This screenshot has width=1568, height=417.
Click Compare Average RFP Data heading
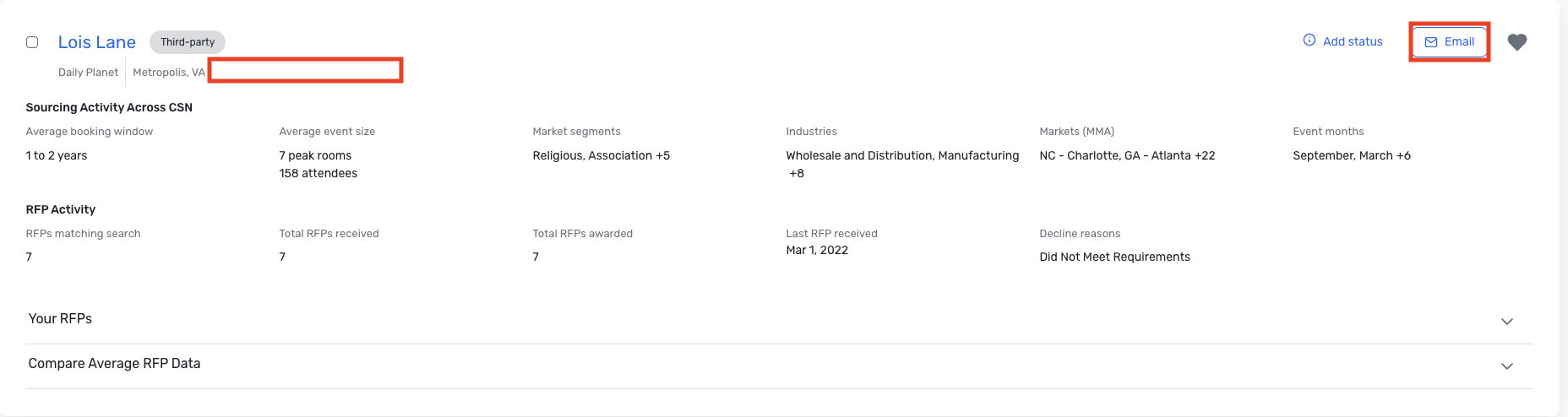tap(114, 364)
